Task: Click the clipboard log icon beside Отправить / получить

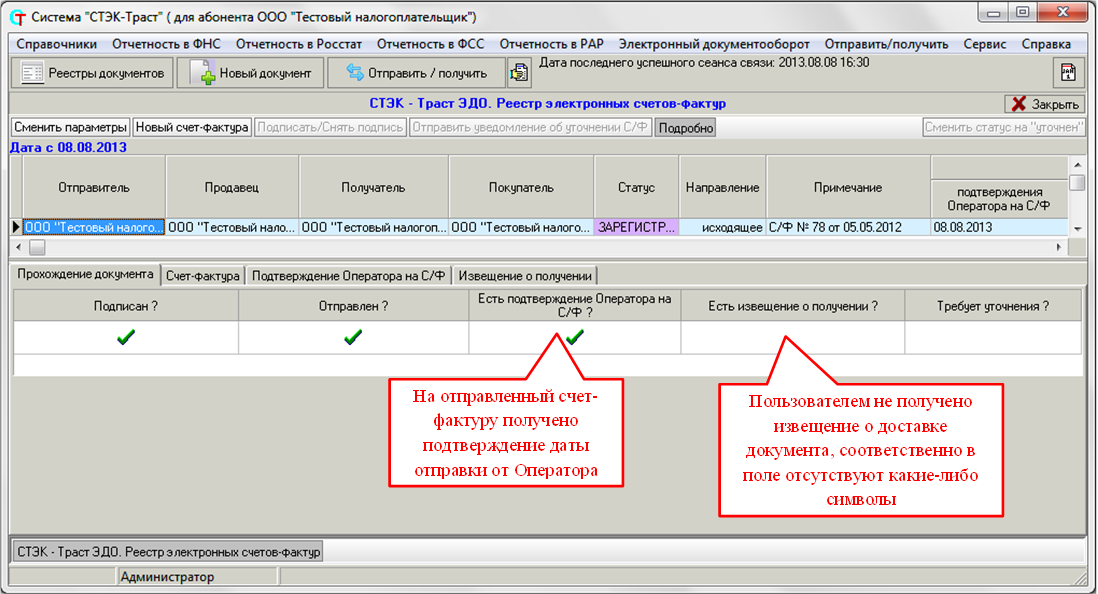Action: (x=519, y=72)
